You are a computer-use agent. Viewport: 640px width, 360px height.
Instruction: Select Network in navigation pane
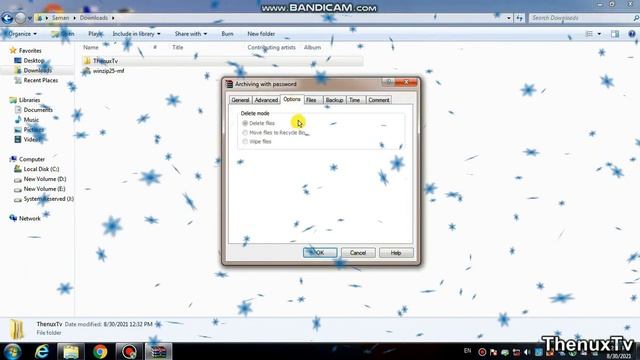[x=29, y=218]
